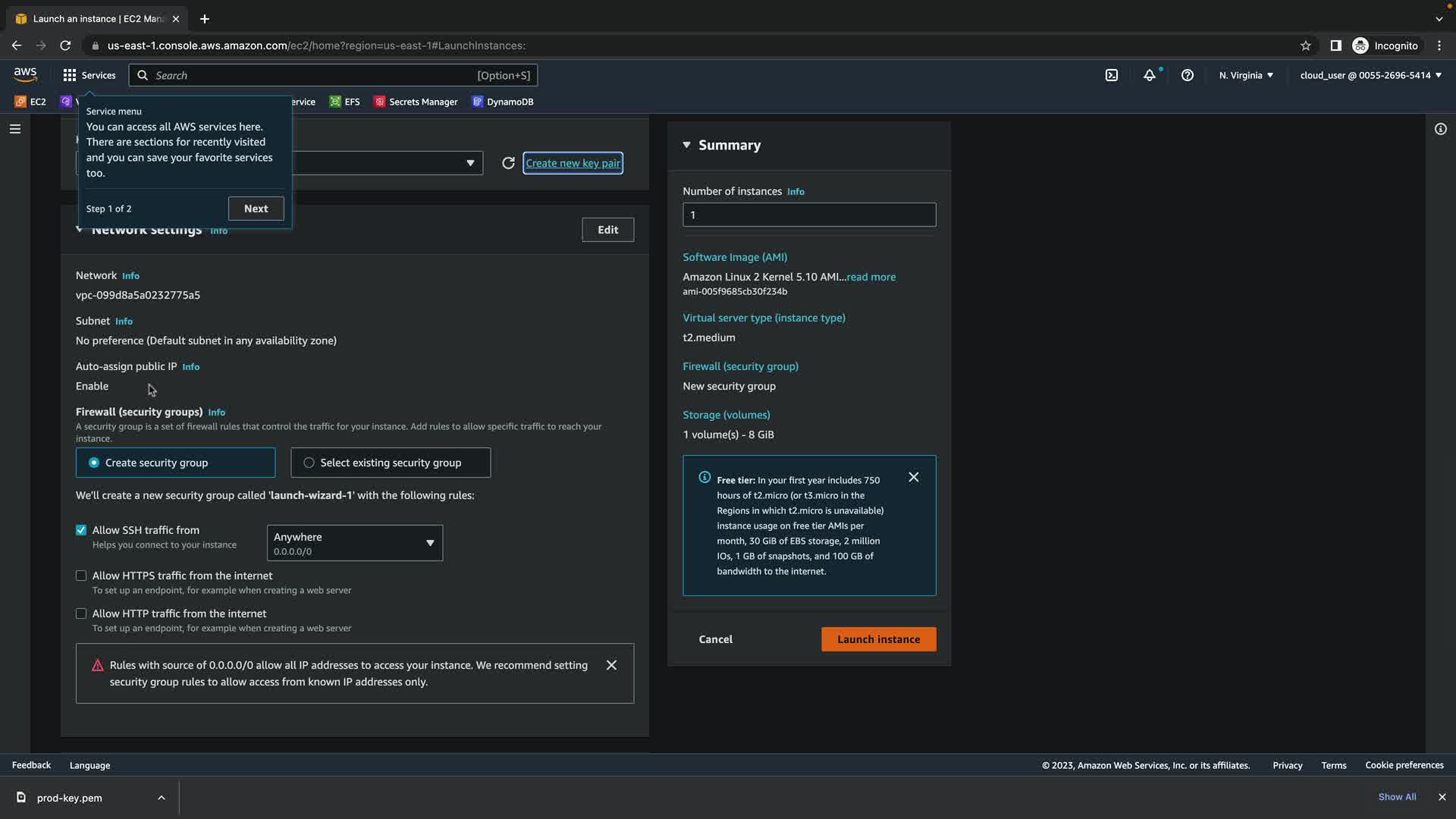Viewport: 1456px width, 819px height.
Task: Open the SSH source Anywhere dropdown
Action: click(354, 543)
